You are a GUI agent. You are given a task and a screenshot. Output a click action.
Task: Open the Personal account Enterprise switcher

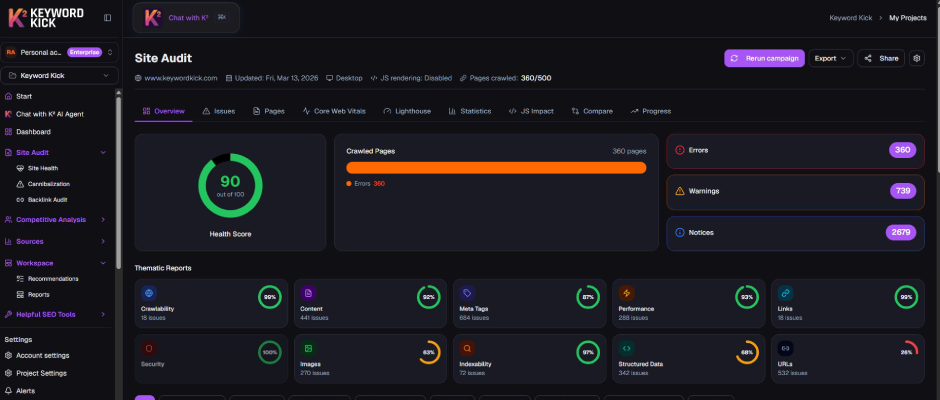pos(60,52)
